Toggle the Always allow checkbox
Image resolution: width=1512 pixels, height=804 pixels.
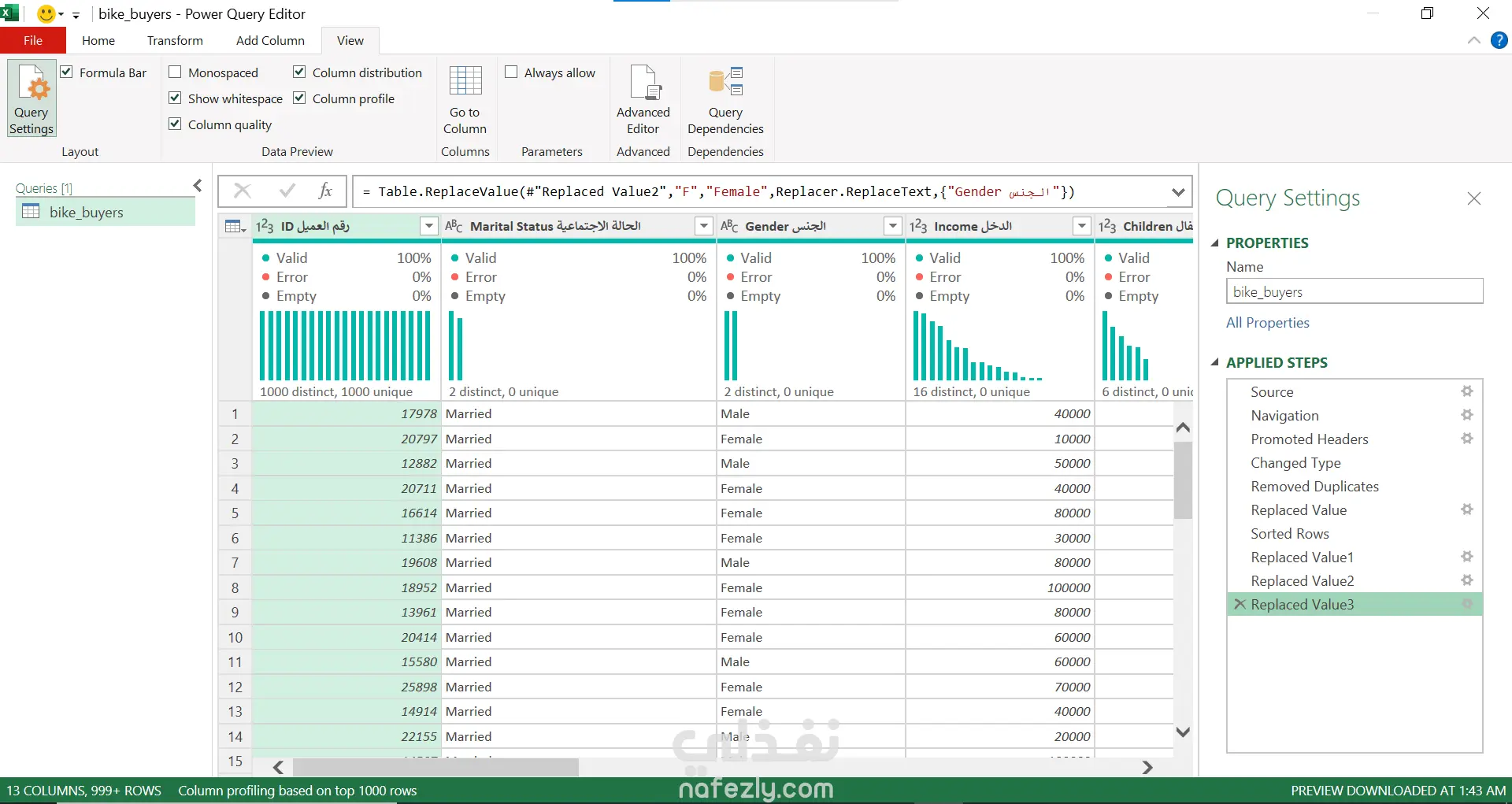coord(512,72)
